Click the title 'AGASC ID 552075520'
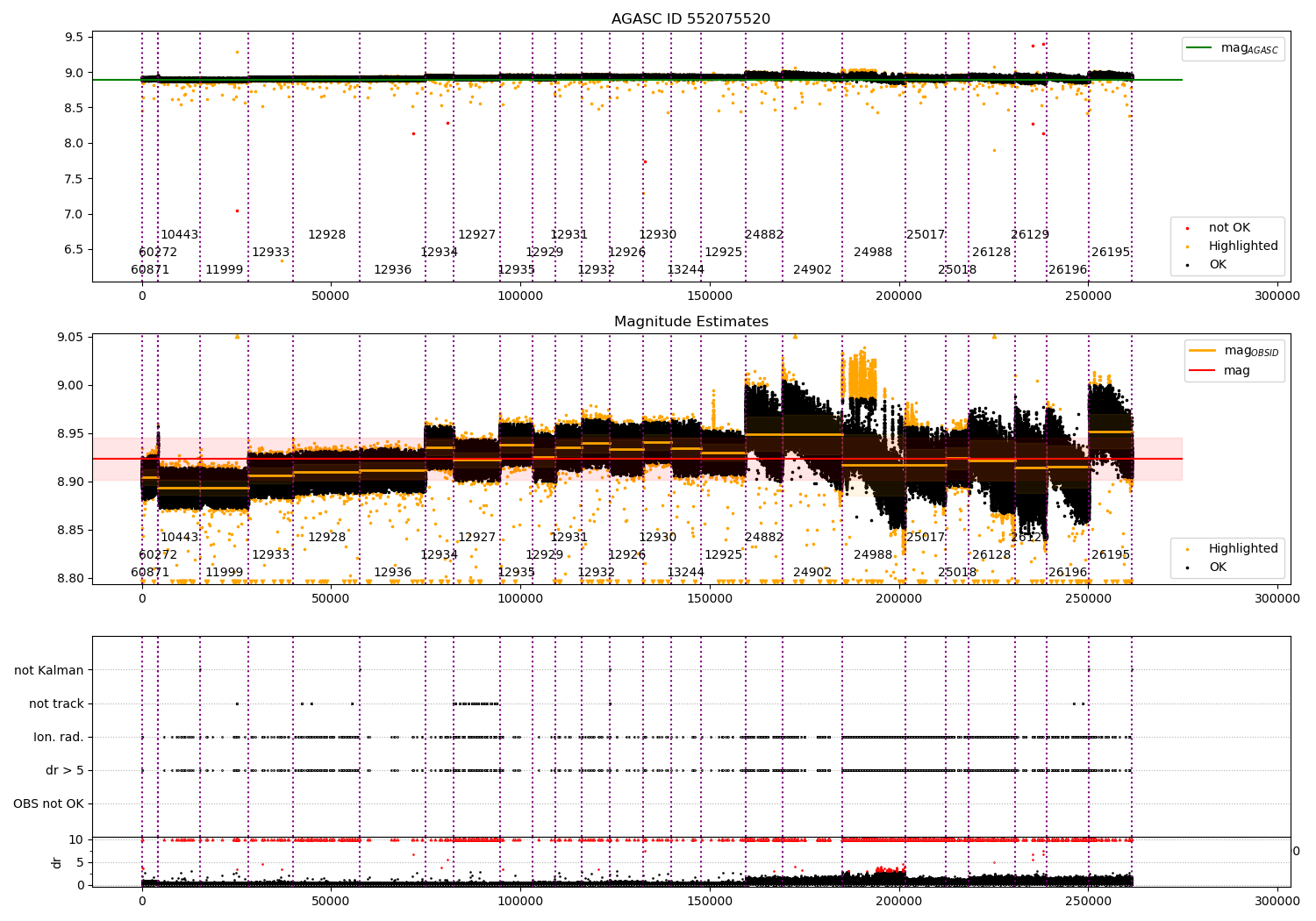1316x921 pixels. 690,19
